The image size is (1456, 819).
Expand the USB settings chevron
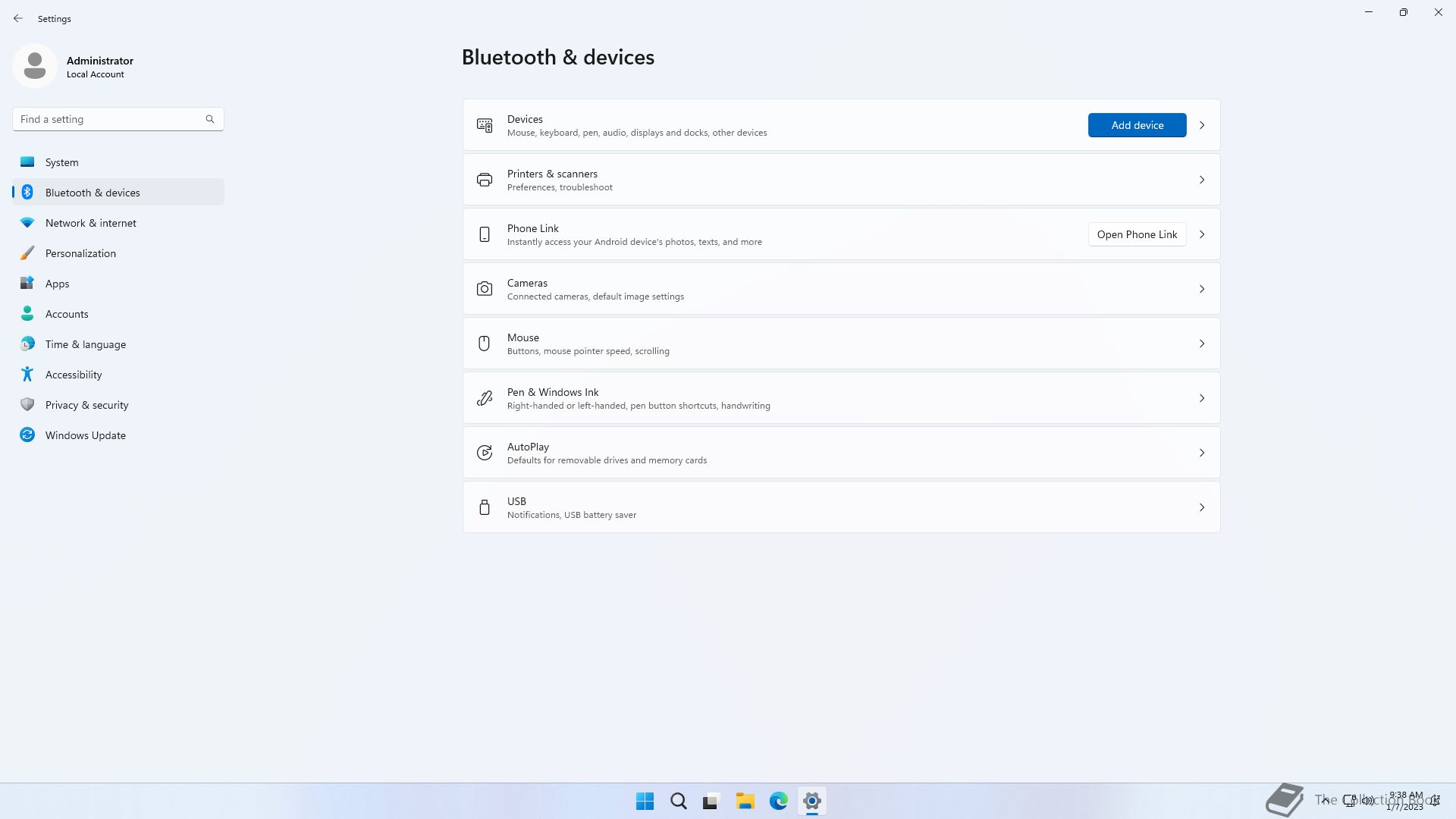1202,507
